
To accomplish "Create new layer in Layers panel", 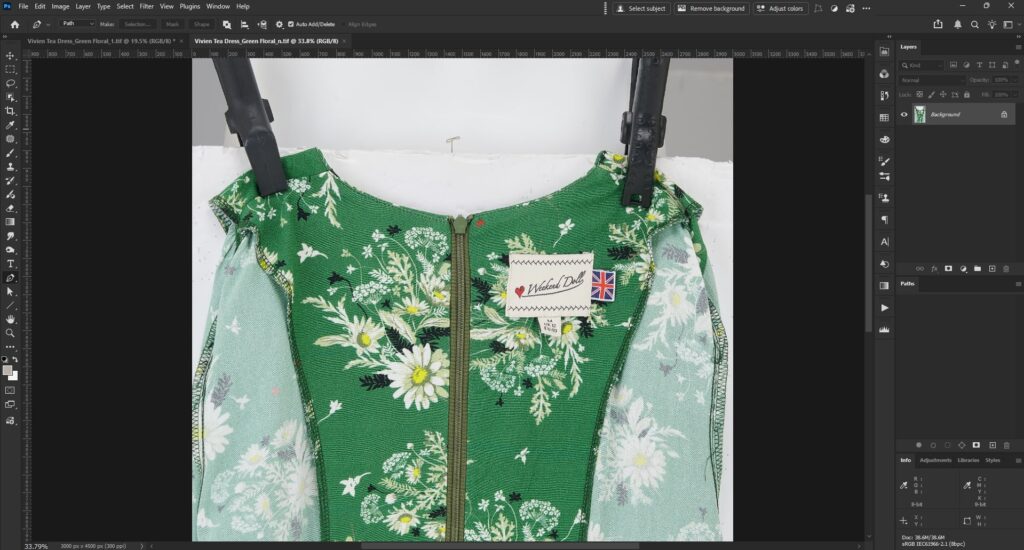I will pos(992,268).
